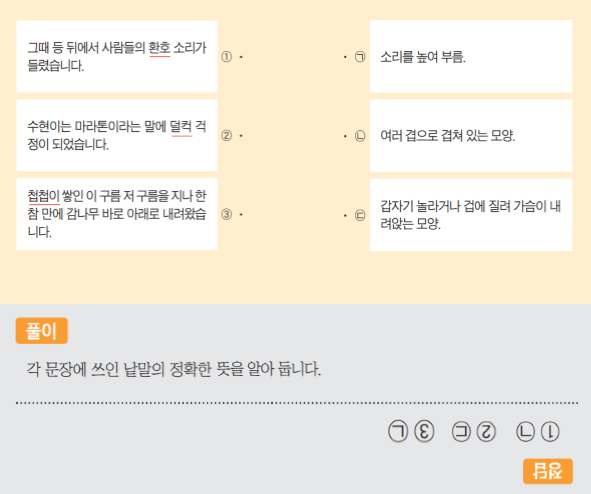Click the orange 풀이 label

pos(41,331)
